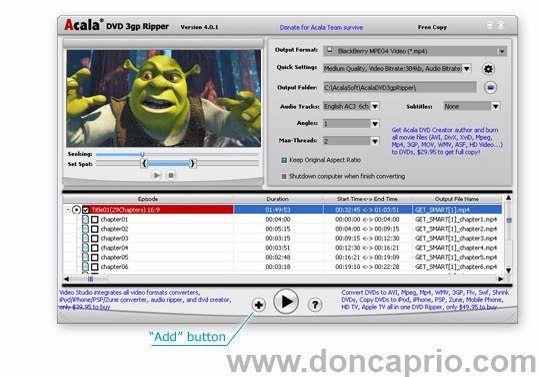540x377 pixels.
Task: Toggle Keep Original Aspect Ratio checkbox
Action: [284, 160]
